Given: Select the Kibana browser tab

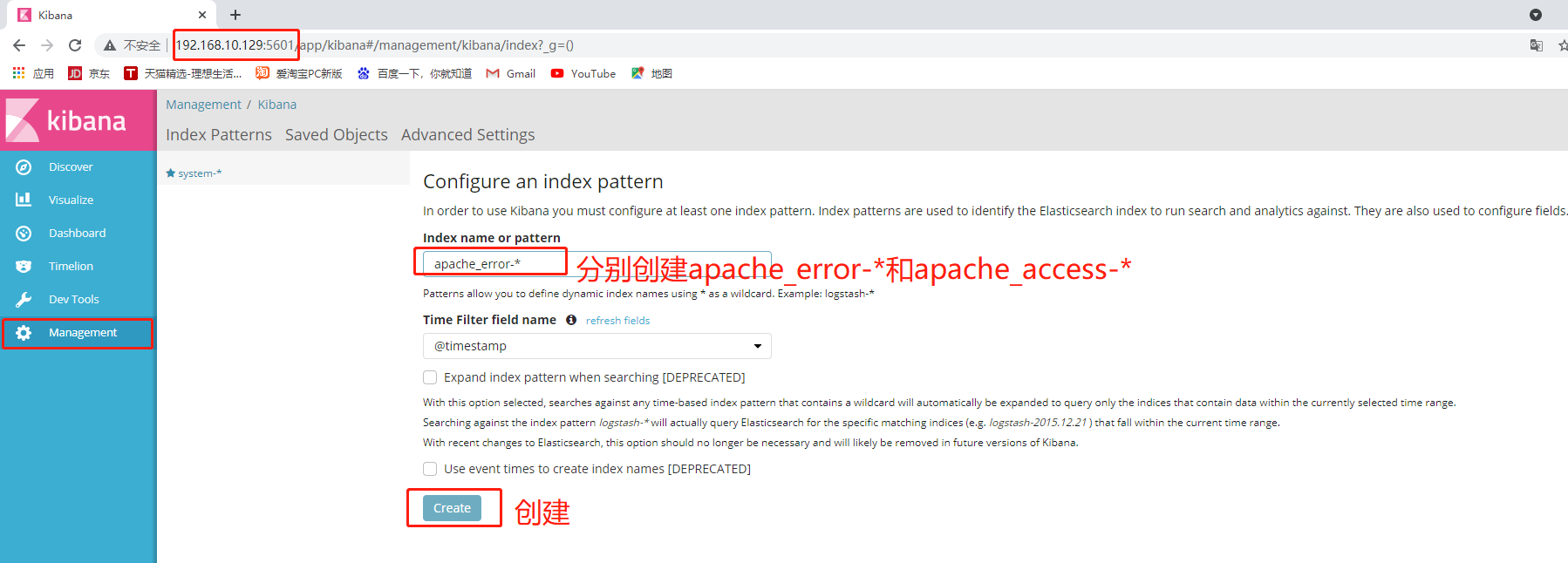Looking at the screenshot, I should (x=112, y=15).
